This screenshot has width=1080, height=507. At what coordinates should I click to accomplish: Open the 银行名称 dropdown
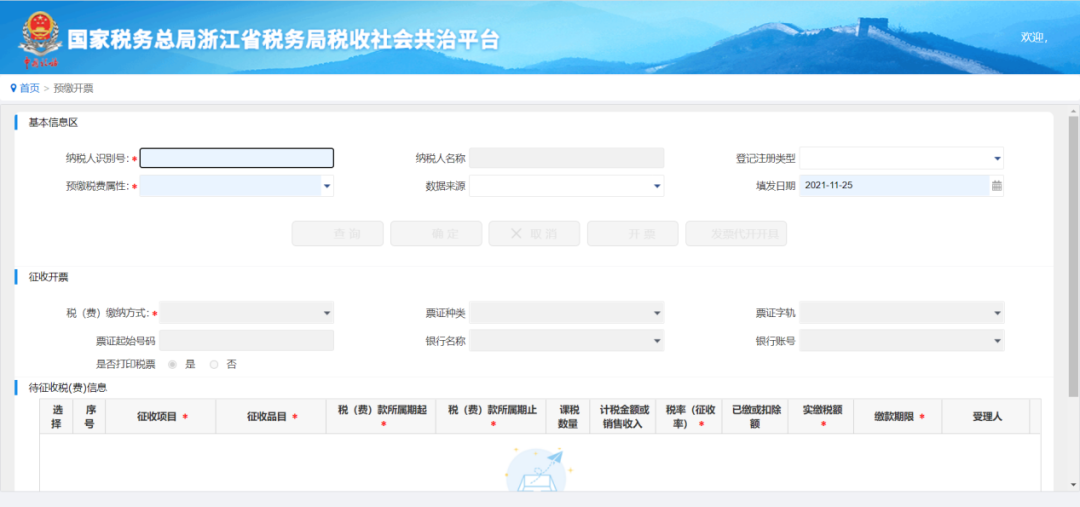[567, 340]
